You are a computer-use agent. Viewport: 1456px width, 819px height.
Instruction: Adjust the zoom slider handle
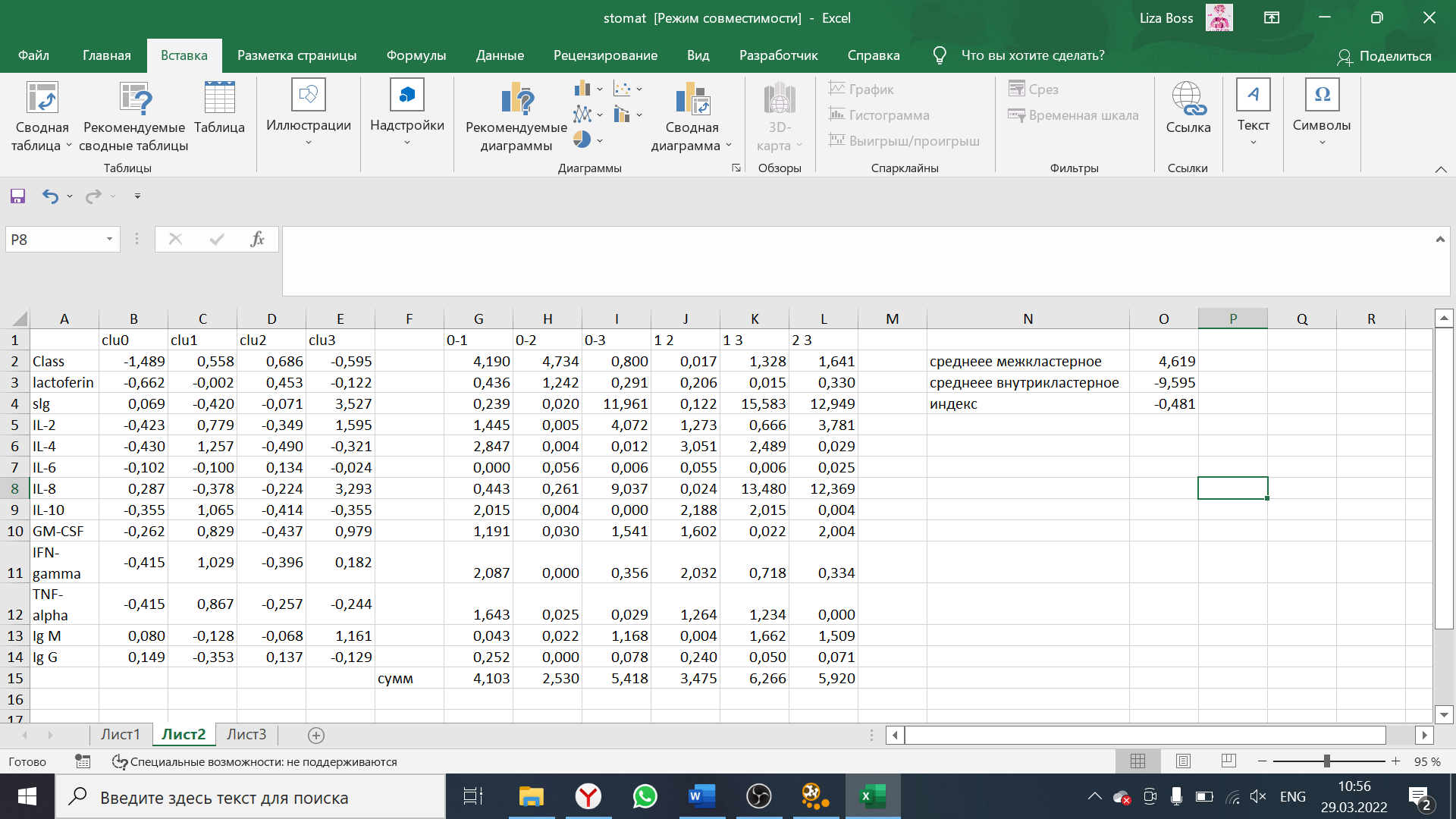[x=1326, y=761]
